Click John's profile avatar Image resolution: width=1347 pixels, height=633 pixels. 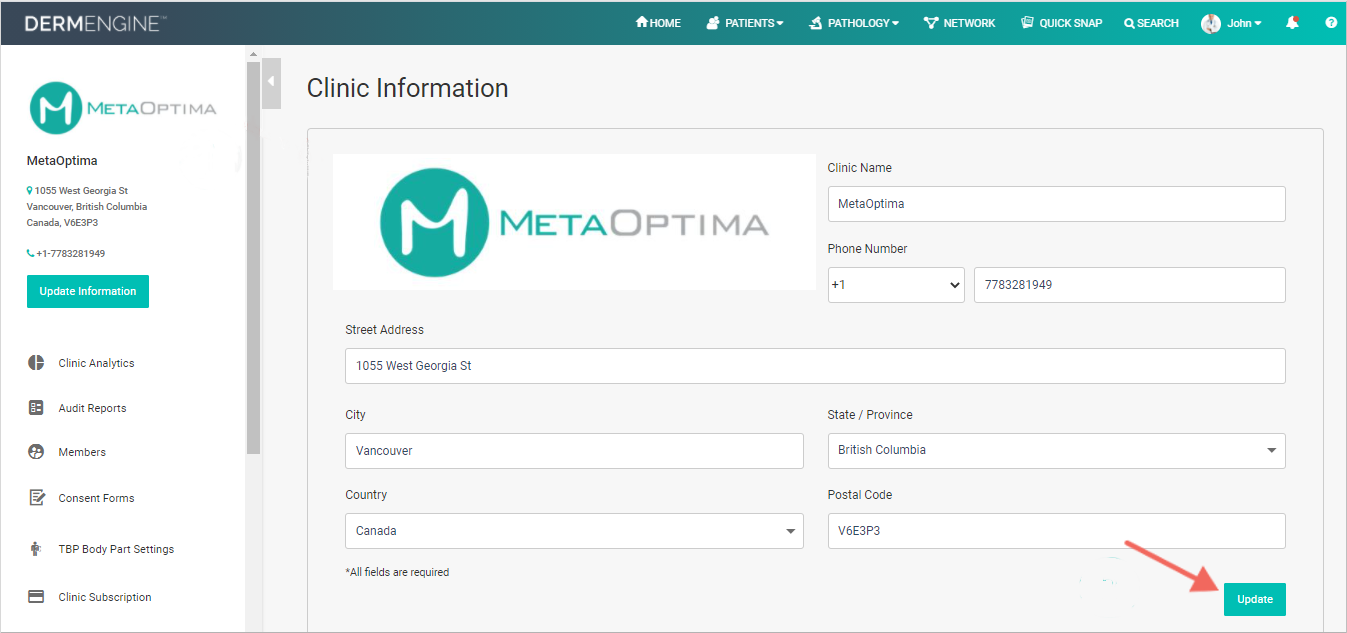pos(1211,23)
